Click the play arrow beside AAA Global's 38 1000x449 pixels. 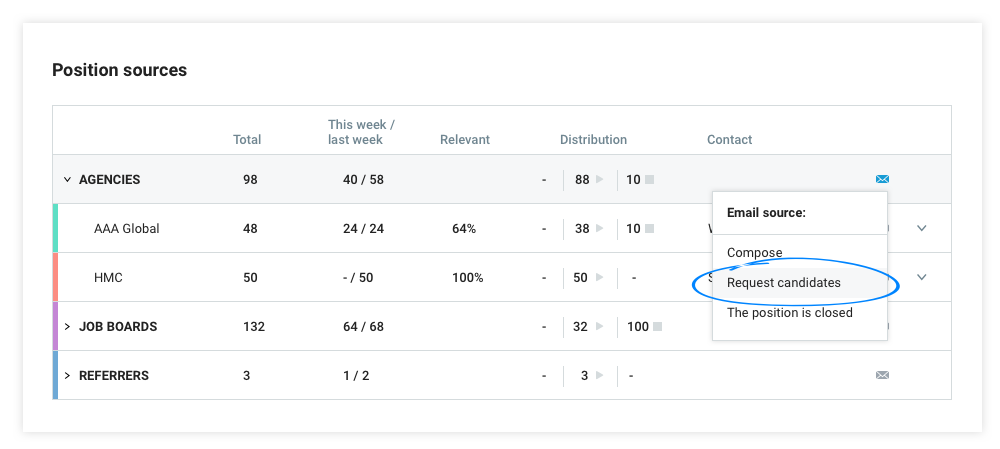[600, 229]
